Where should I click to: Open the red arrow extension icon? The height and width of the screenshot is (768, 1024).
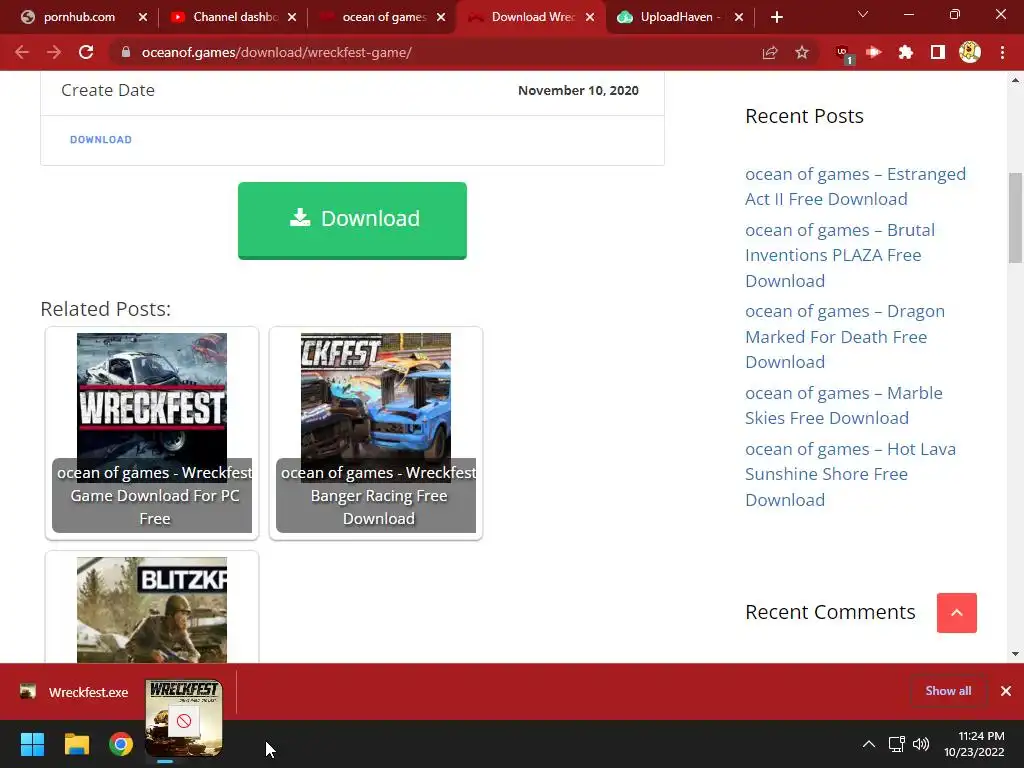pyautogui.click(x=874, y=52)
